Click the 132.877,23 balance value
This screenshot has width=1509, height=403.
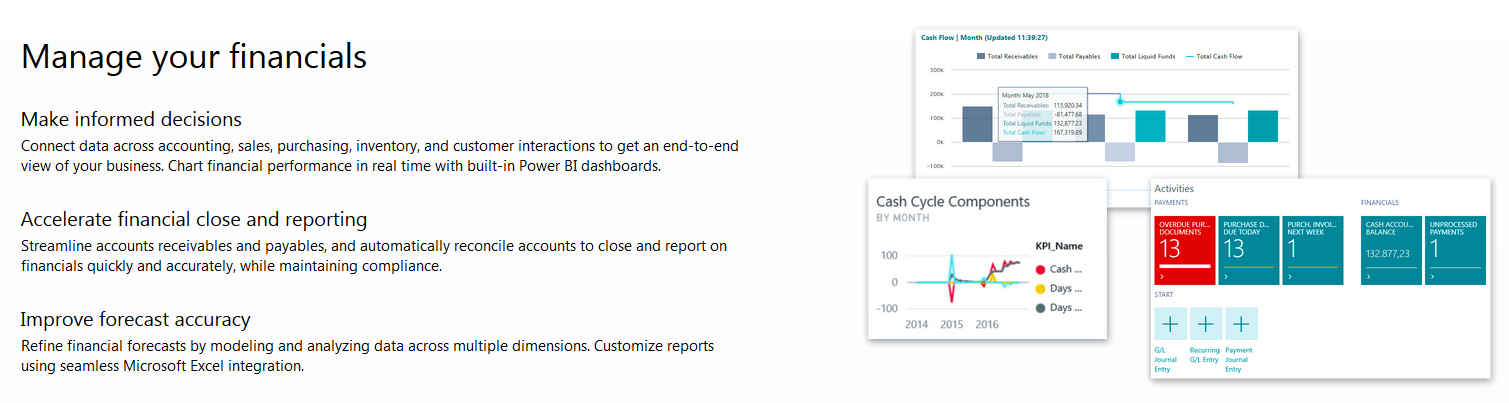click(1387, 254)
